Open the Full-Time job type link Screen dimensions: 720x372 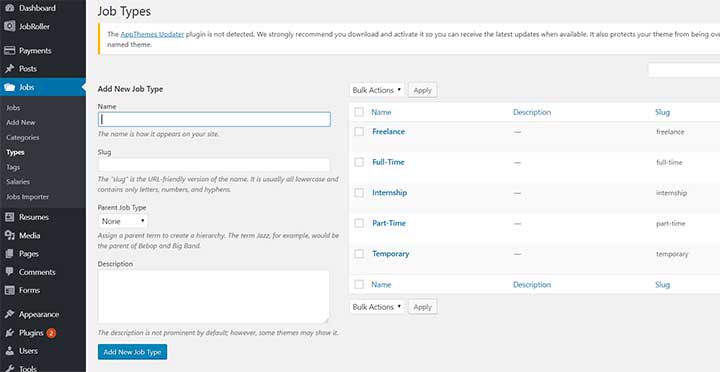click(x=388, y=162)
